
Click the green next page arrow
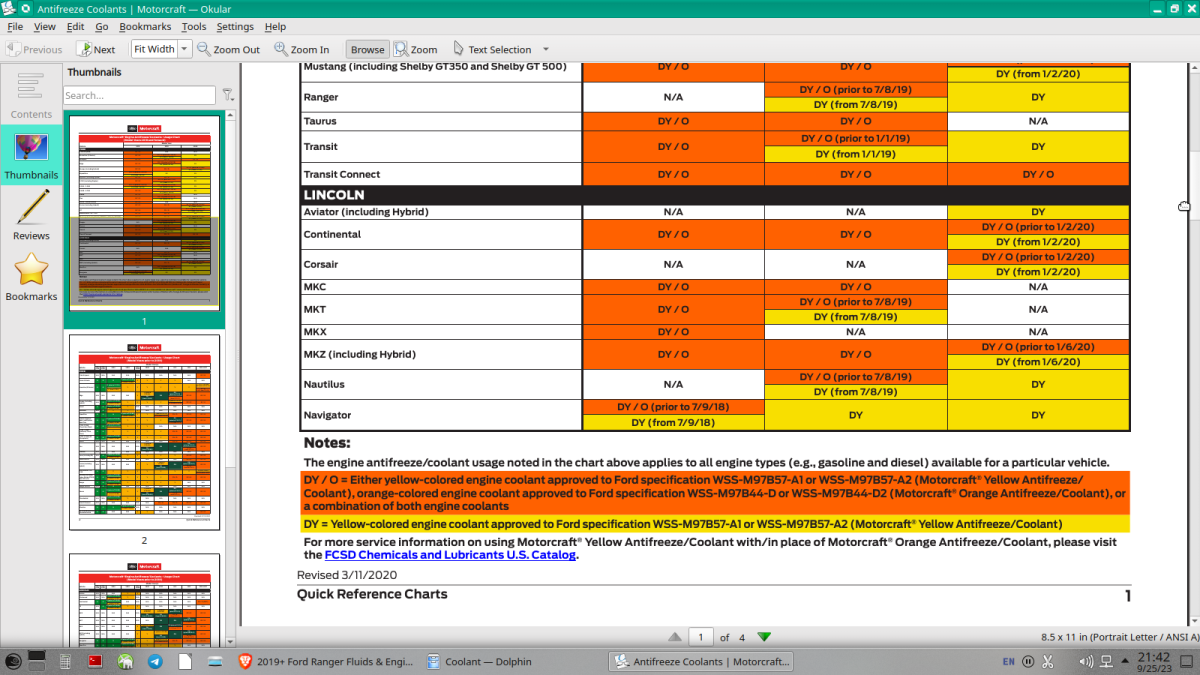click(764, 637)
